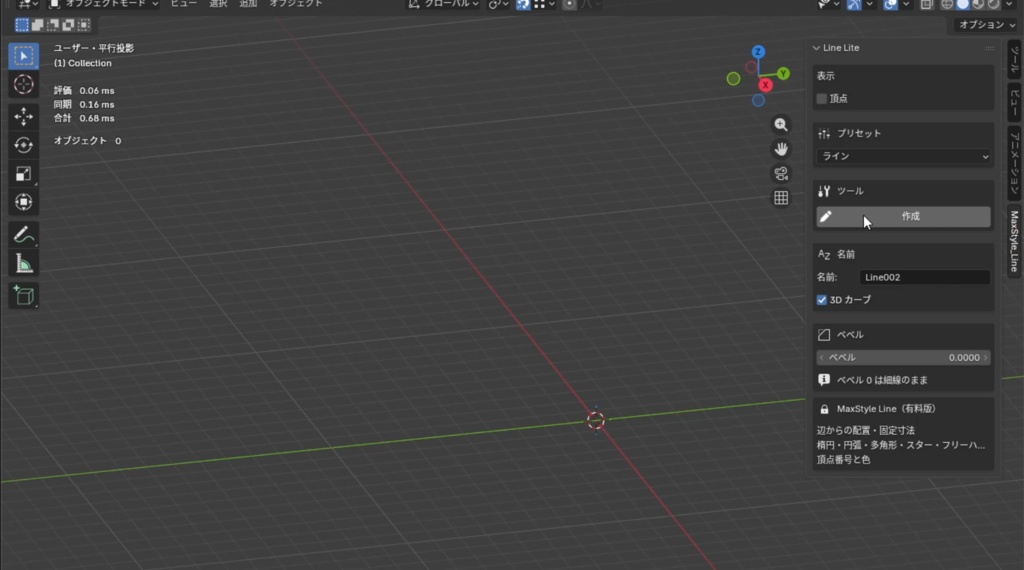Select material preview viewport shading
The width and height of the screenshot is (1024, 570).
point(978,4)
